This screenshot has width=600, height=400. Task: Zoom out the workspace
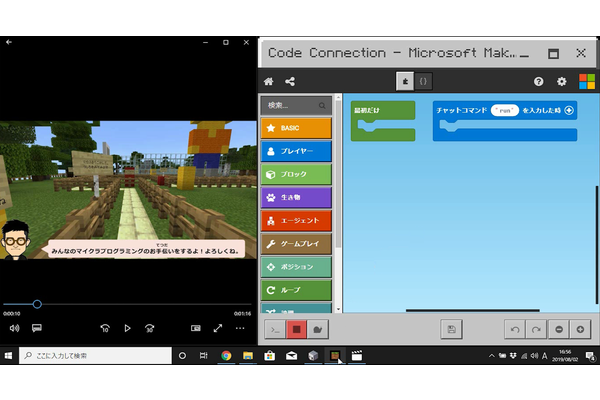tap(559, 329)
